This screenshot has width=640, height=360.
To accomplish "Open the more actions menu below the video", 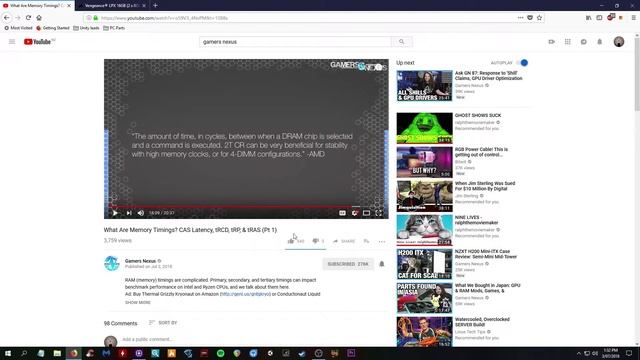I will point(382,241).
